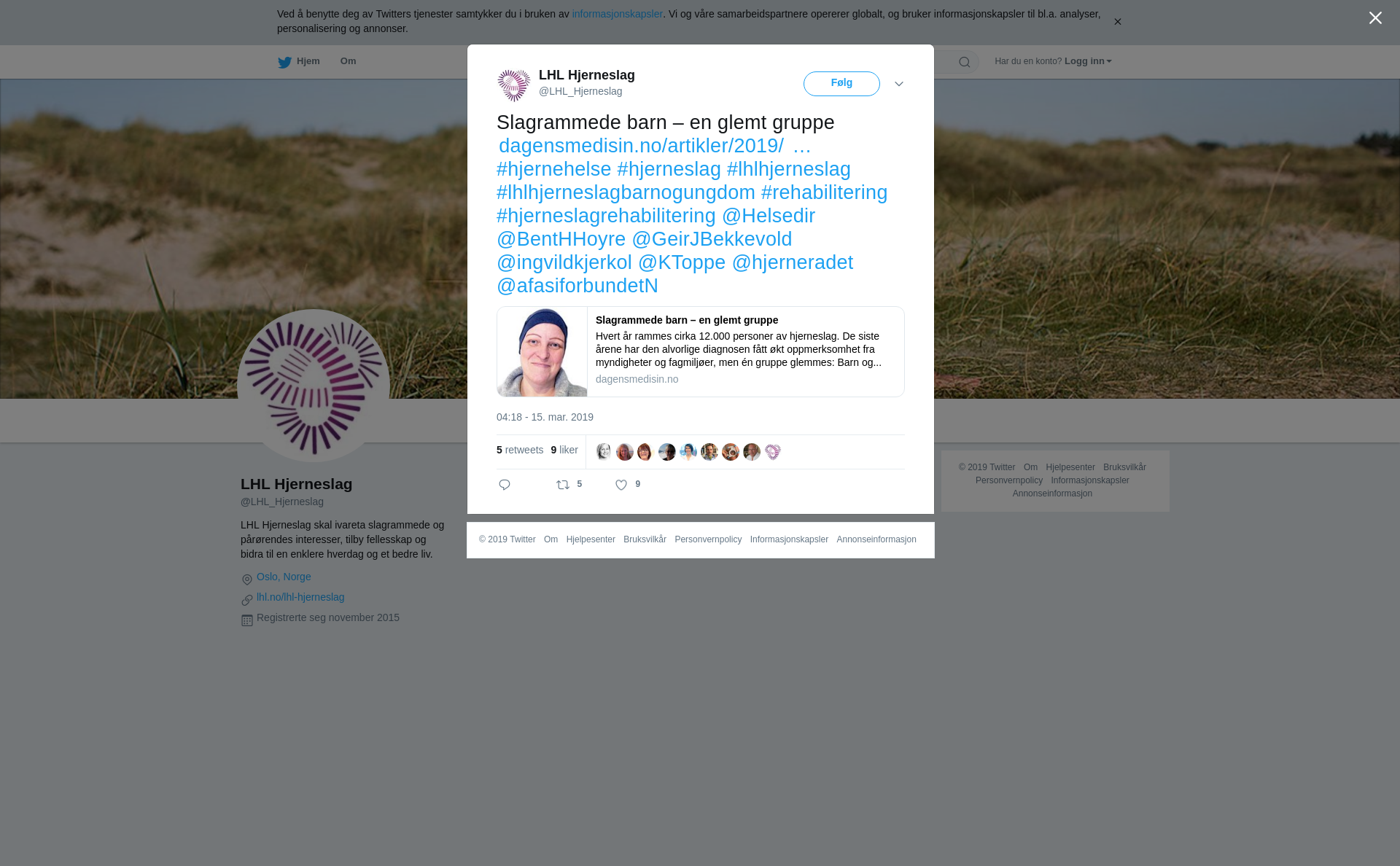Open first liker's avatar thumbnail
Viewport: 1400px width, 866px height.
click(604, 452)
